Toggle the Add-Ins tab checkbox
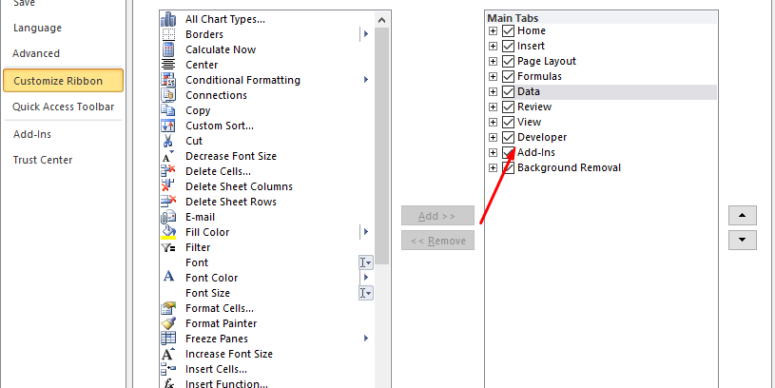This screenshot has width=775, height=388. tap(508, 153)
